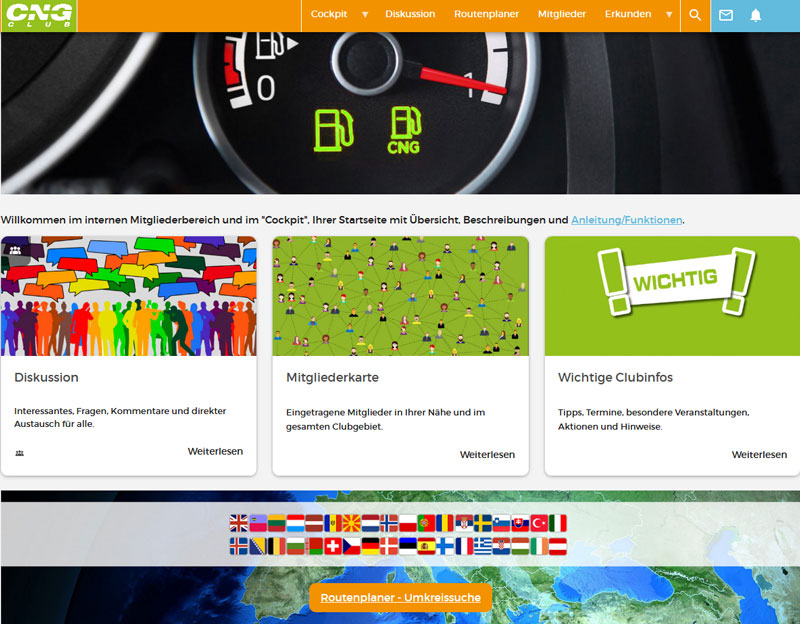Open the mail envelope icon
Image resolution: width=800 pixels, height=624 pixels.
click(x=726, y=15)
